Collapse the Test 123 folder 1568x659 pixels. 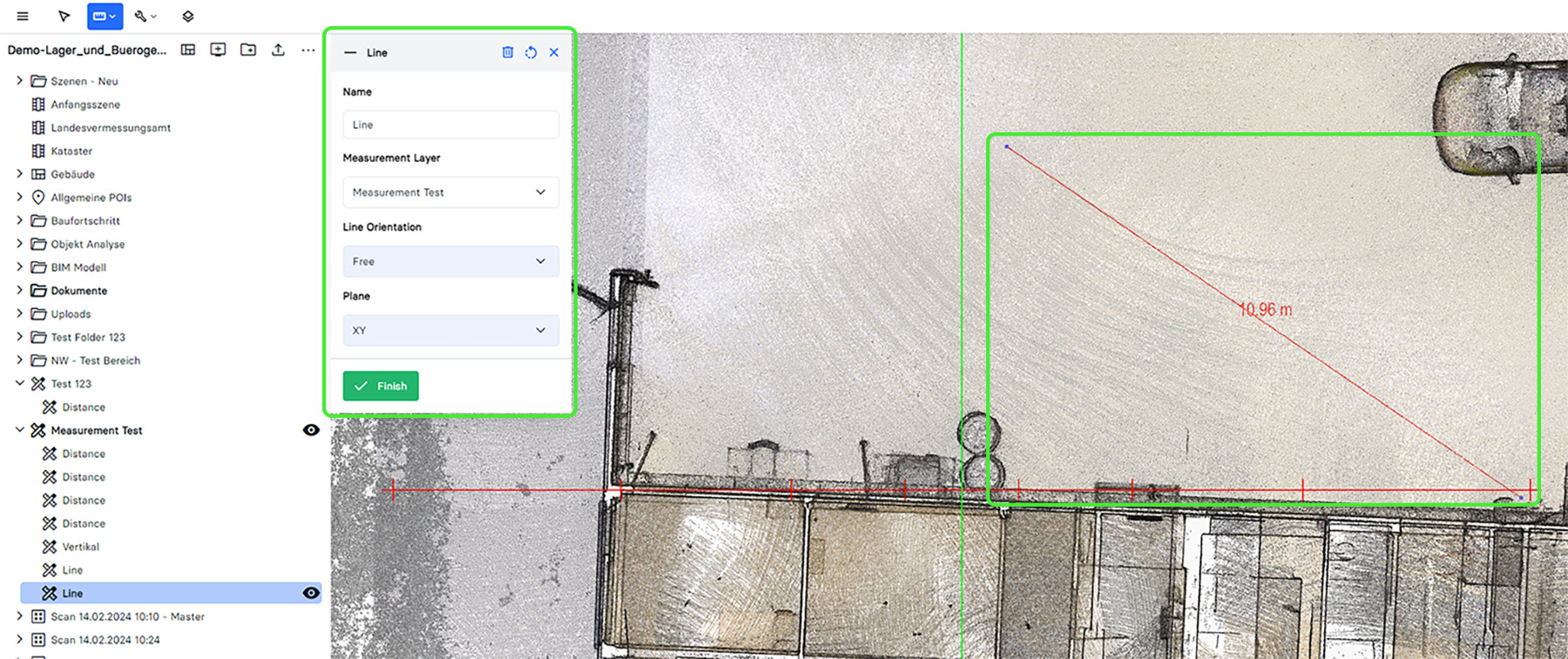pos(20,383)
